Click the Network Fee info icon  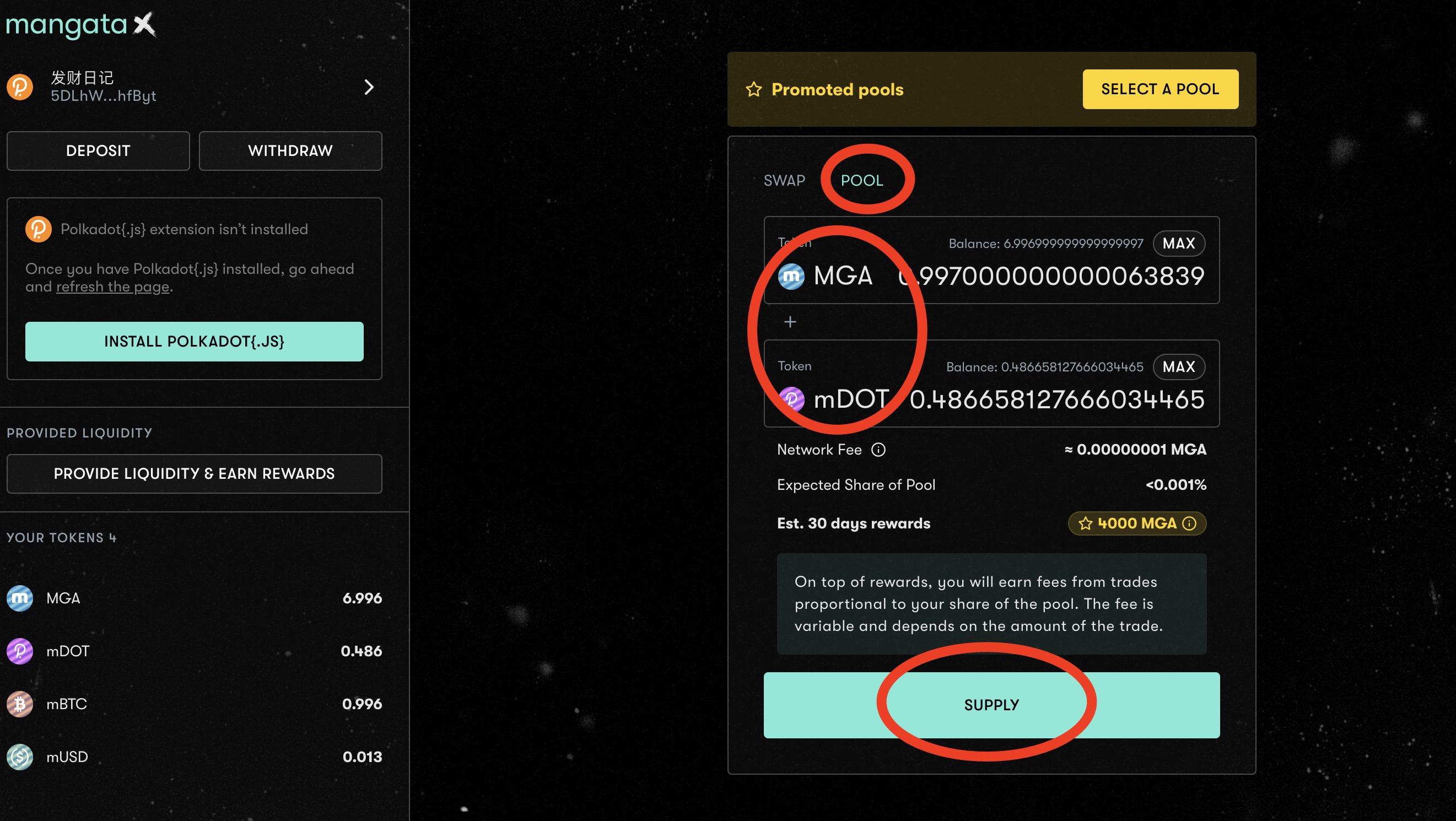coord(878,450)
